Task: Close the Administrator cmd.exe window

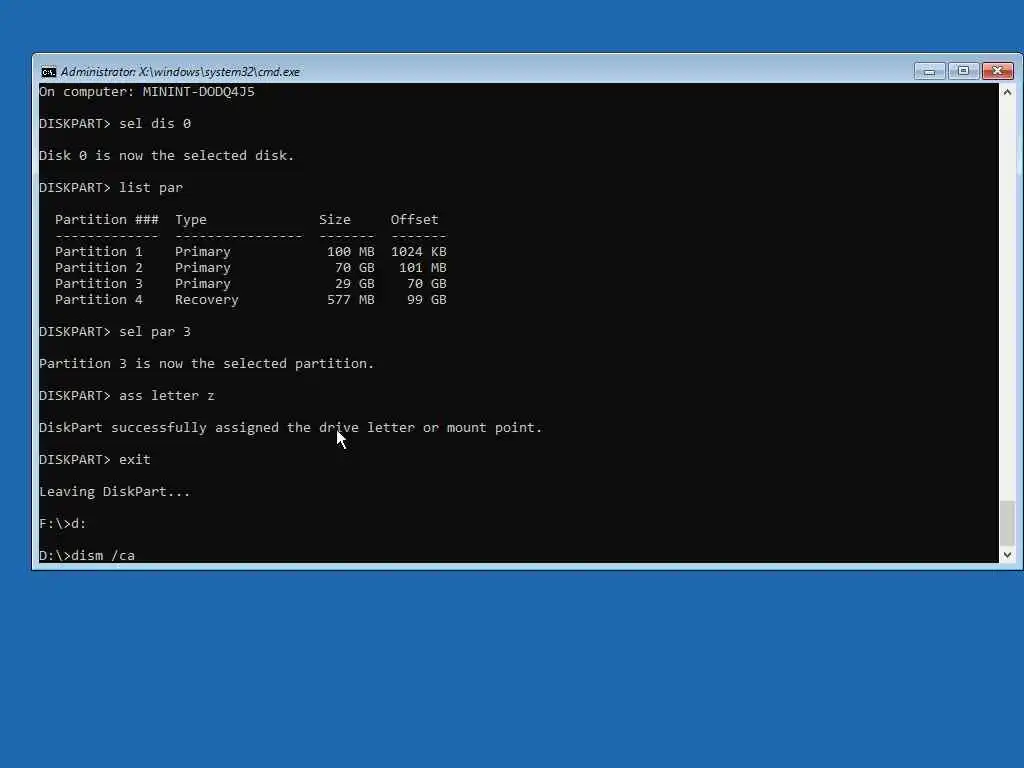Action: point(998,71)
